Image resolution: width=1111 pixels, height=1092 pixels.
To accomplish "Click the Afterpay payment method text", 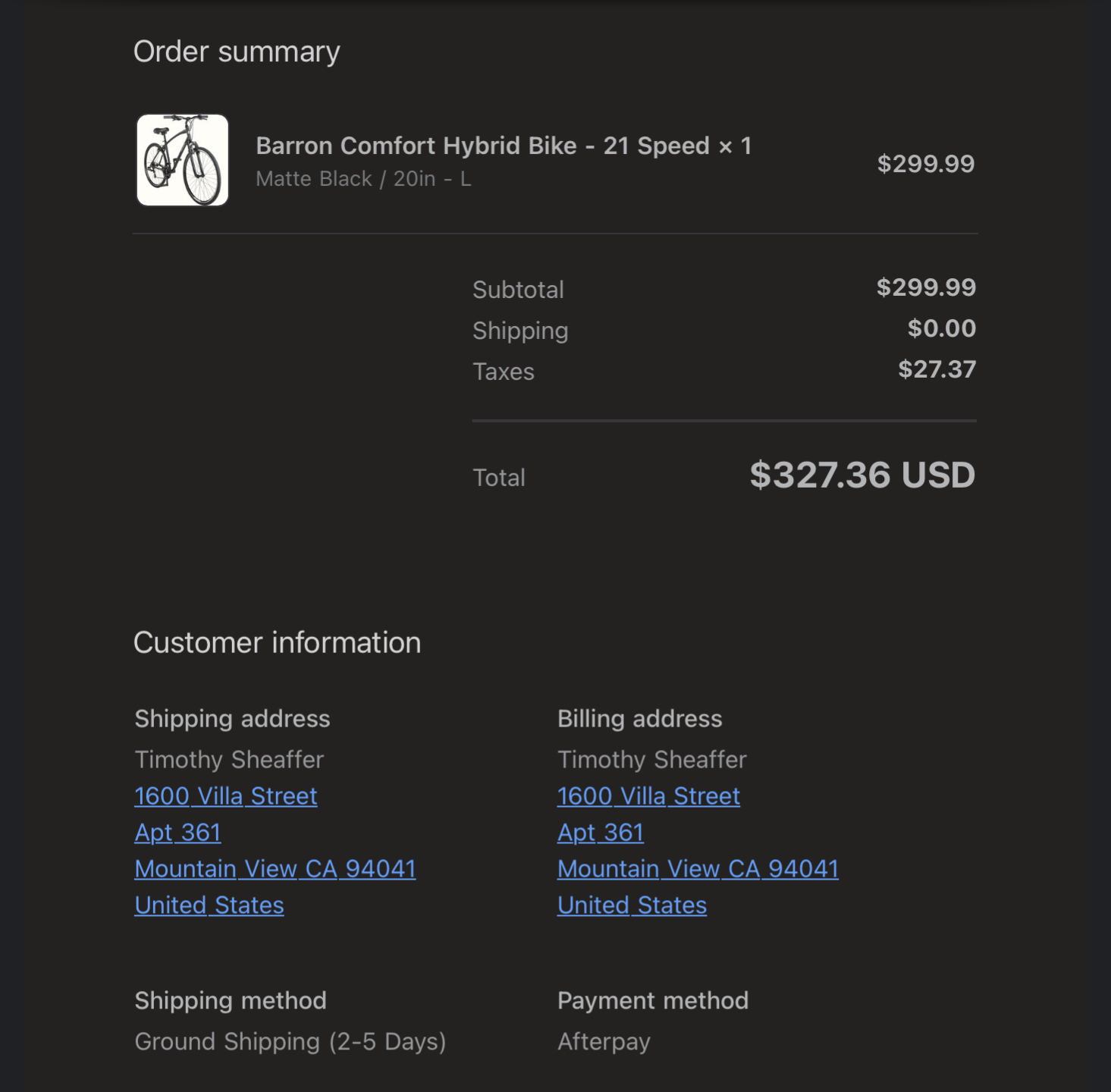I will 604,1042.
